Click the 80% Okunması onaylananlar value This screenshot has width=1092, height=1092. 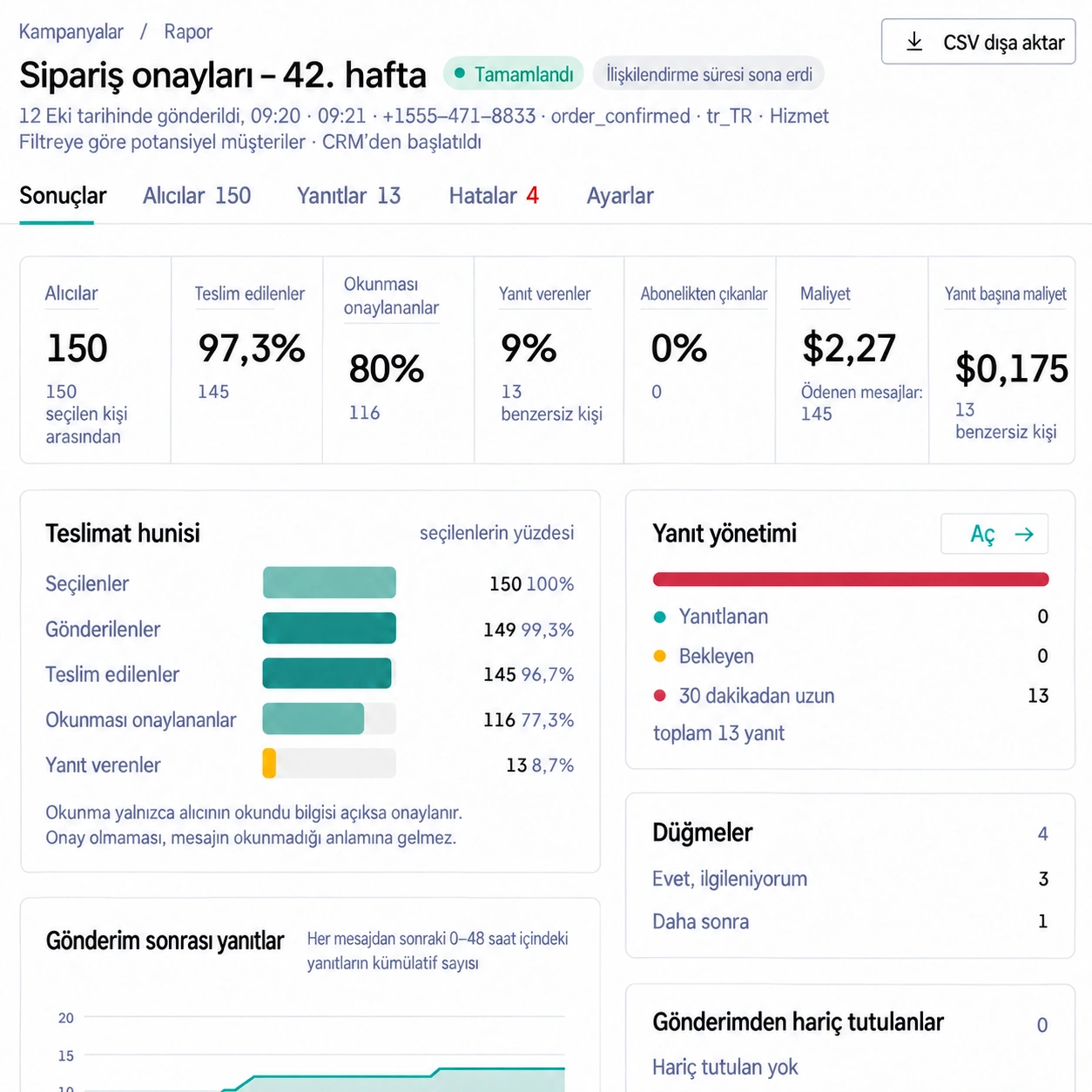(387, 369)
